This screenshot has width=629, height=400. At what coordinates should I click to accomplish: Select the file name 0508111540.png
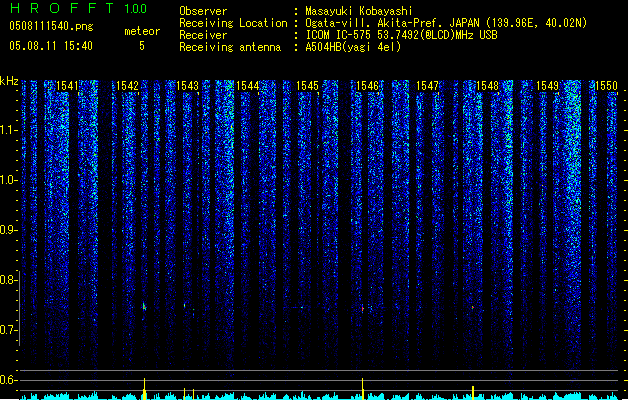pyautogui.click(x=51, y=27)
